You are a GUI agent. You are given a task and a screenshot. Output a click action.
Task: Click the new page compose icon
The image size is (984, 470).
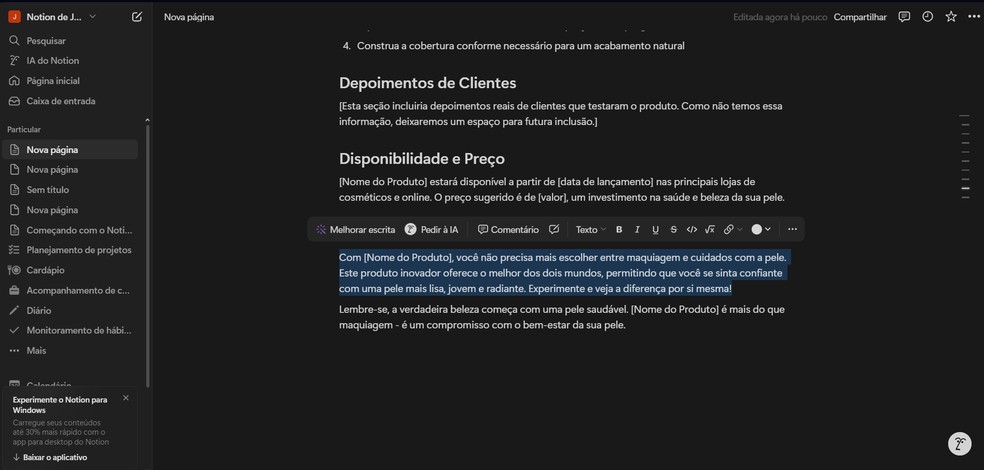(x=137, y=17)
